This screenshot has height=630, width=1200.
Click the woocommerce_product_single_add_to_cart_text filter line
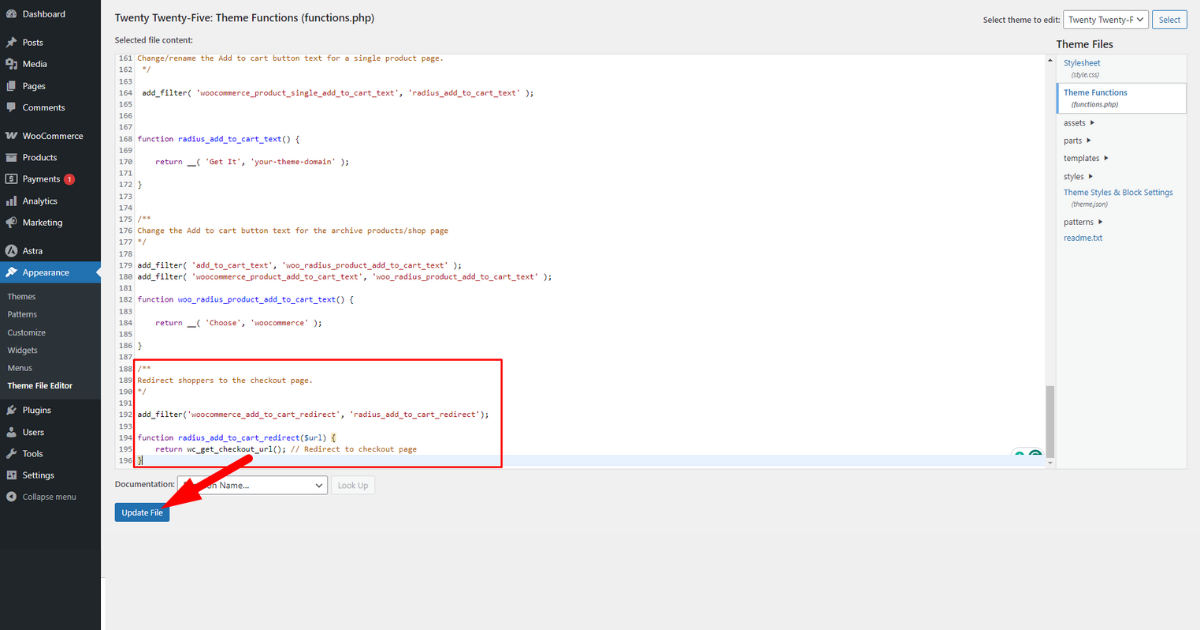coord(337,93)
